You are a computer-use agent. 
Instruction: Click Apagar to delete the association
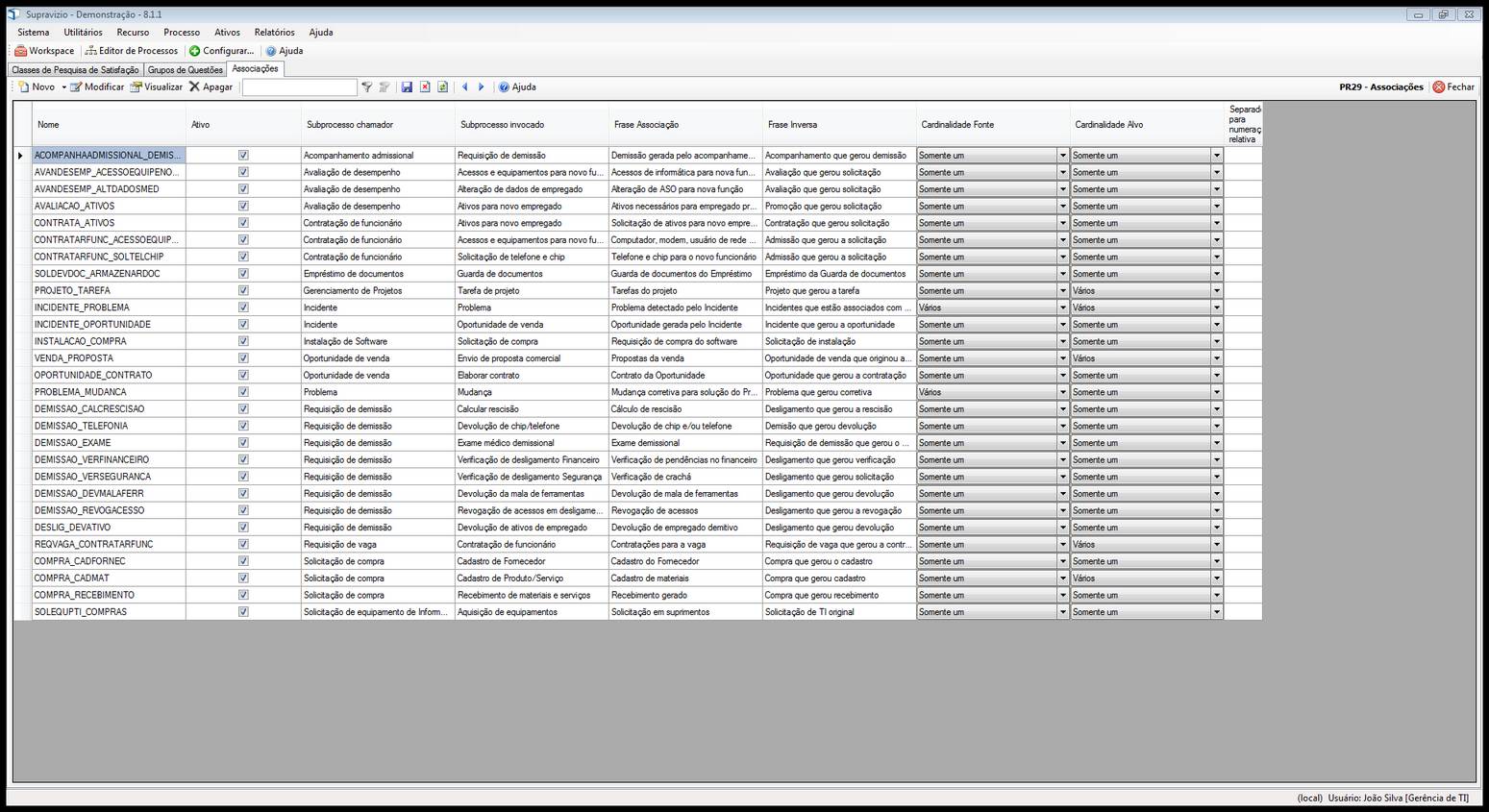pyautogui.click(x=211, y=86)
